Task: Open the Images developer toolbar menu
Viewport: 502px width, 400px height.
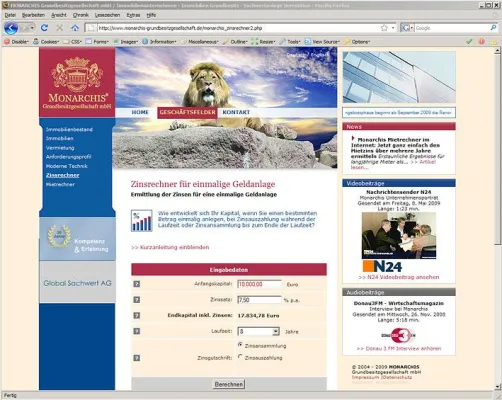Action: click(x=125, y=42)
